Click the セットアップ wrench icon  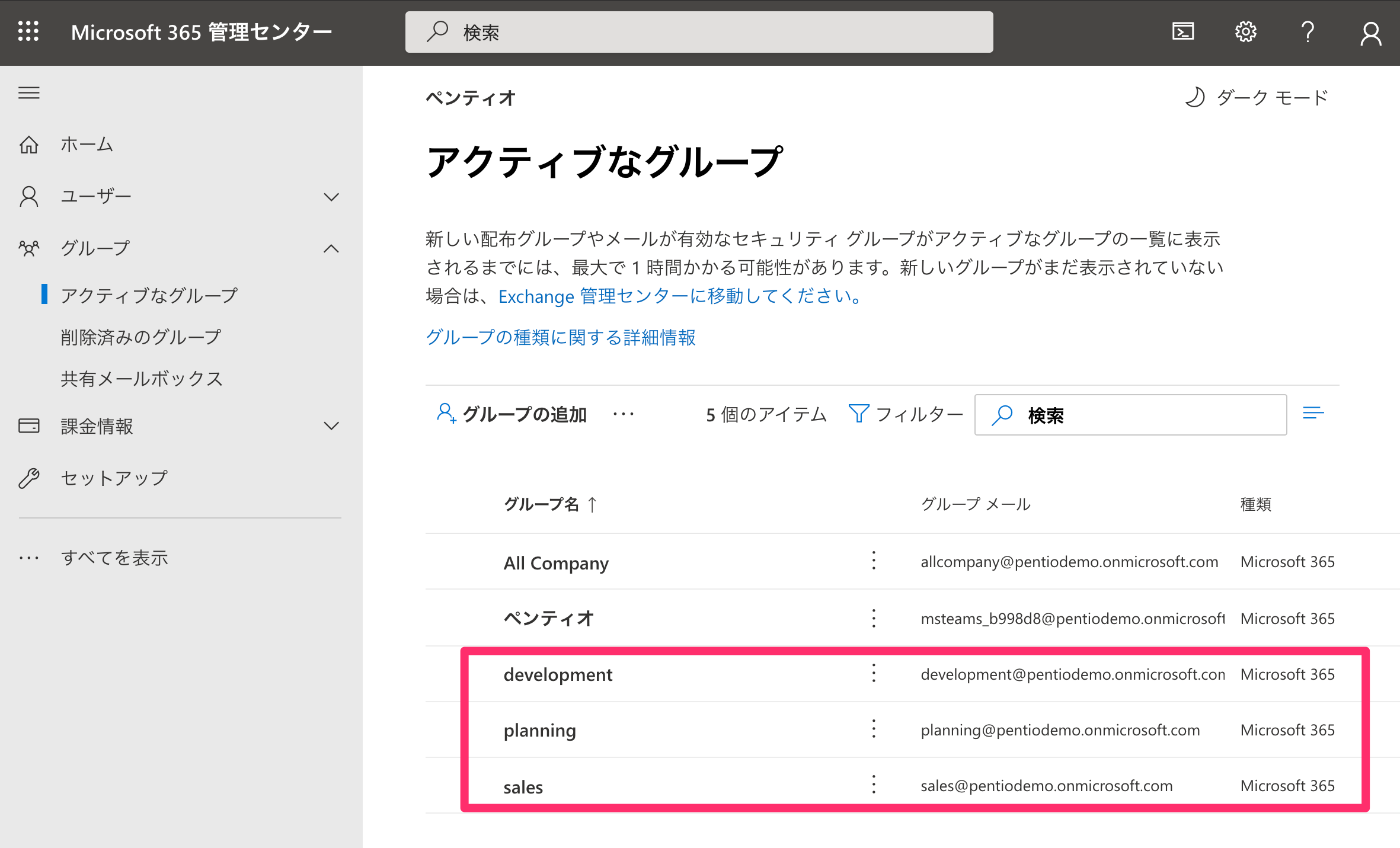29,478
